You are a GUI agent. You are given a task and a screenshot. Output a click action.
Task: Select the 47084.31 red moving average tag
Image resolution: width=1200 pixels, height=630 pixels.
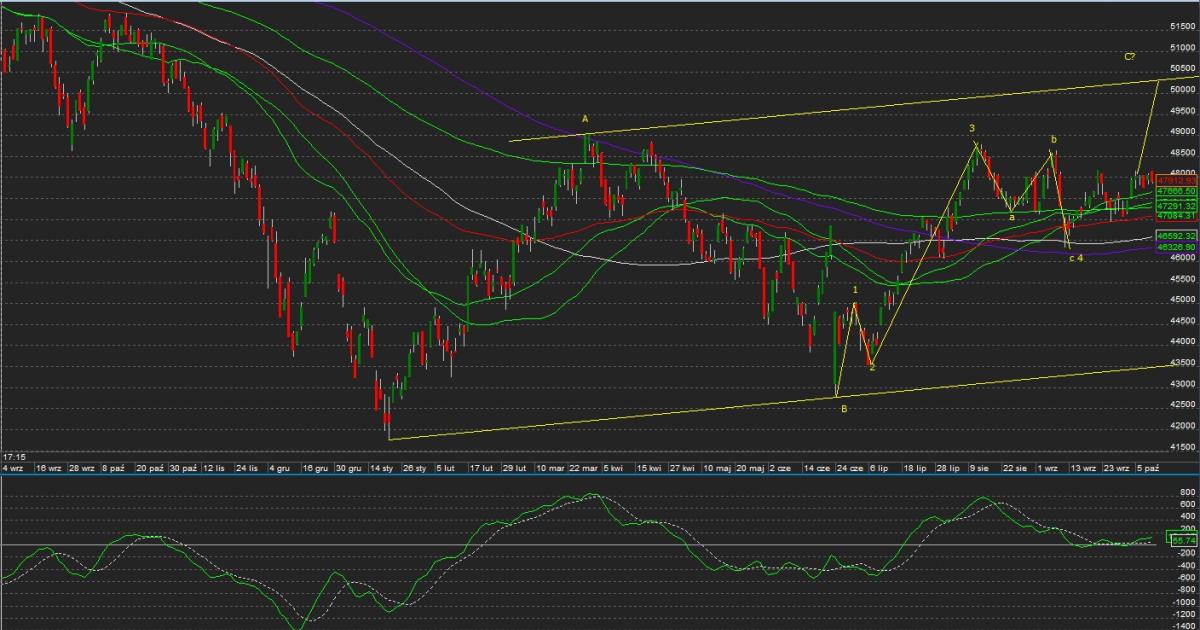pyautogui.click(x=1177, y=215)
